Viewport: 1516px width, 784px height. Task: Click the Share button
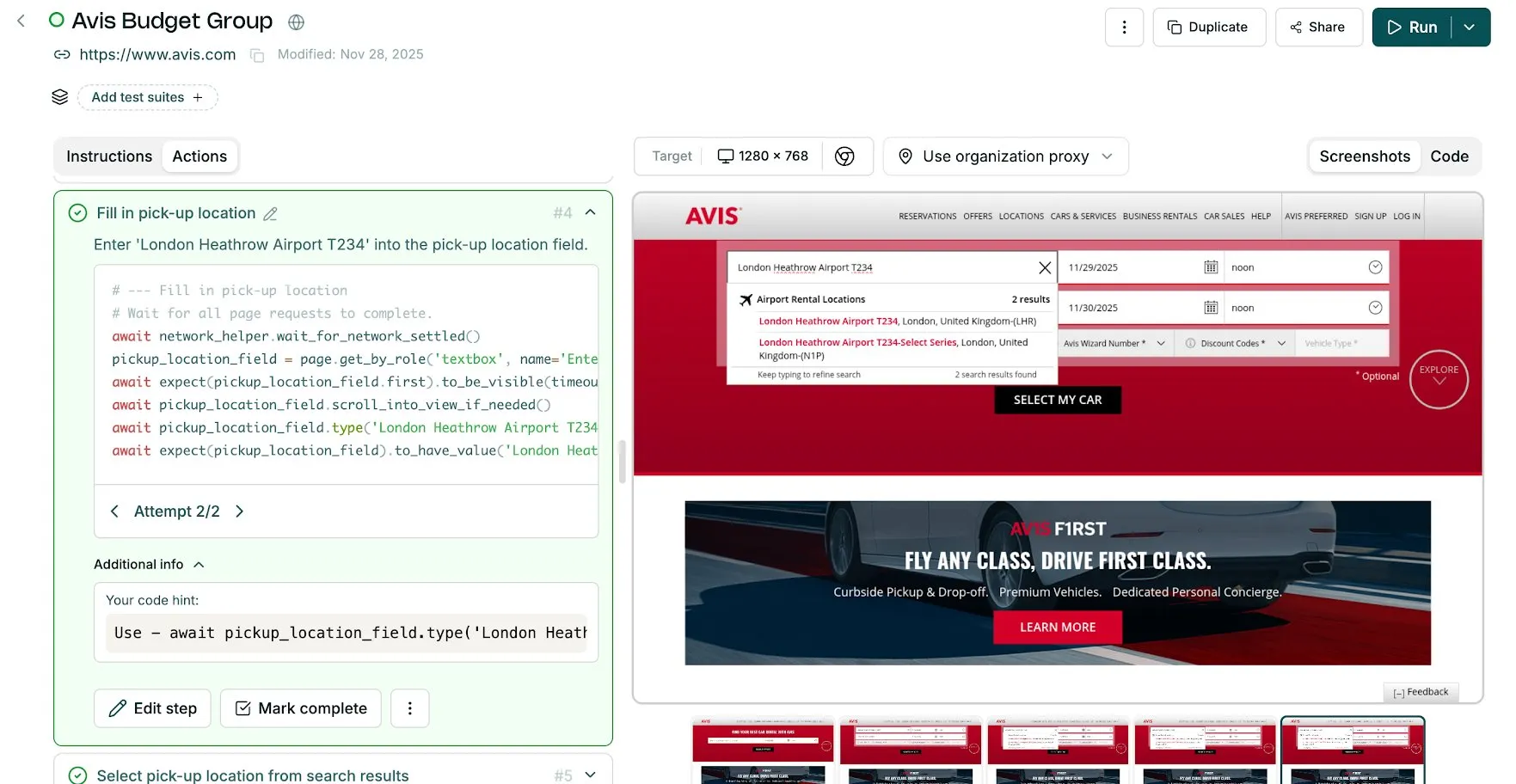tap(1318, 28)
